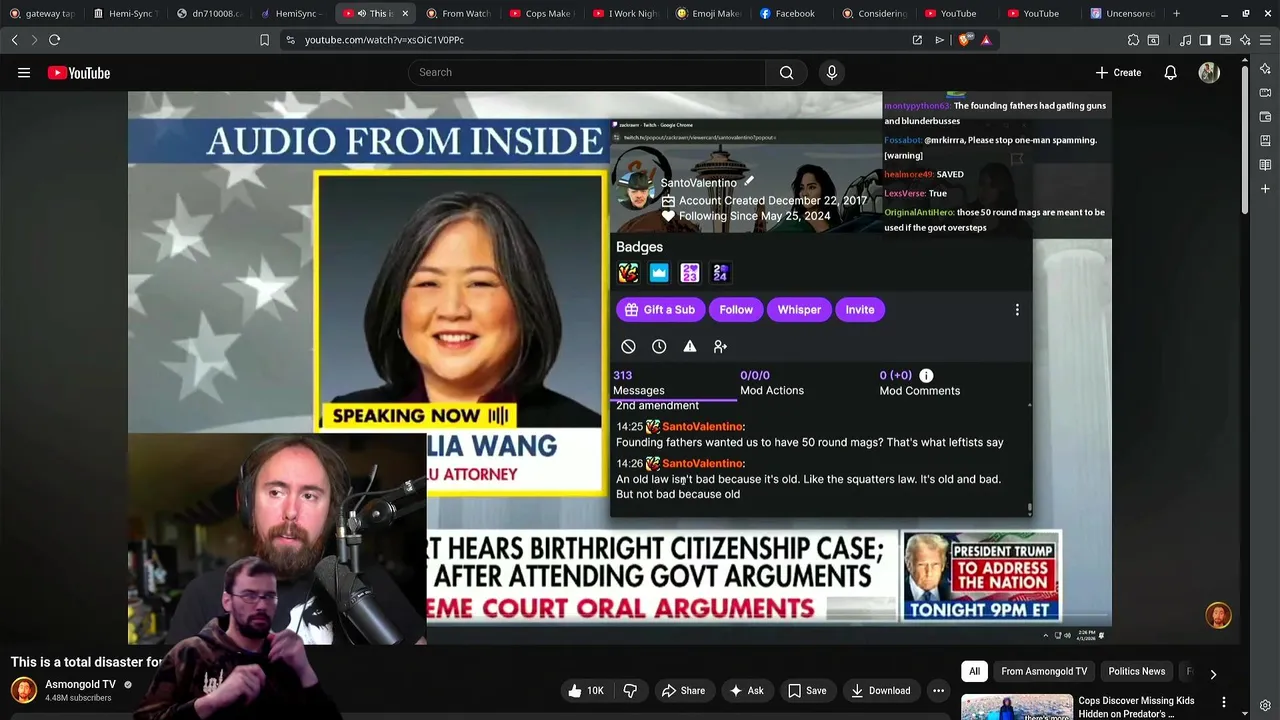Toggle the Brave sidebar panel button
1280x720 pixels.
(x=1205, y=40)
